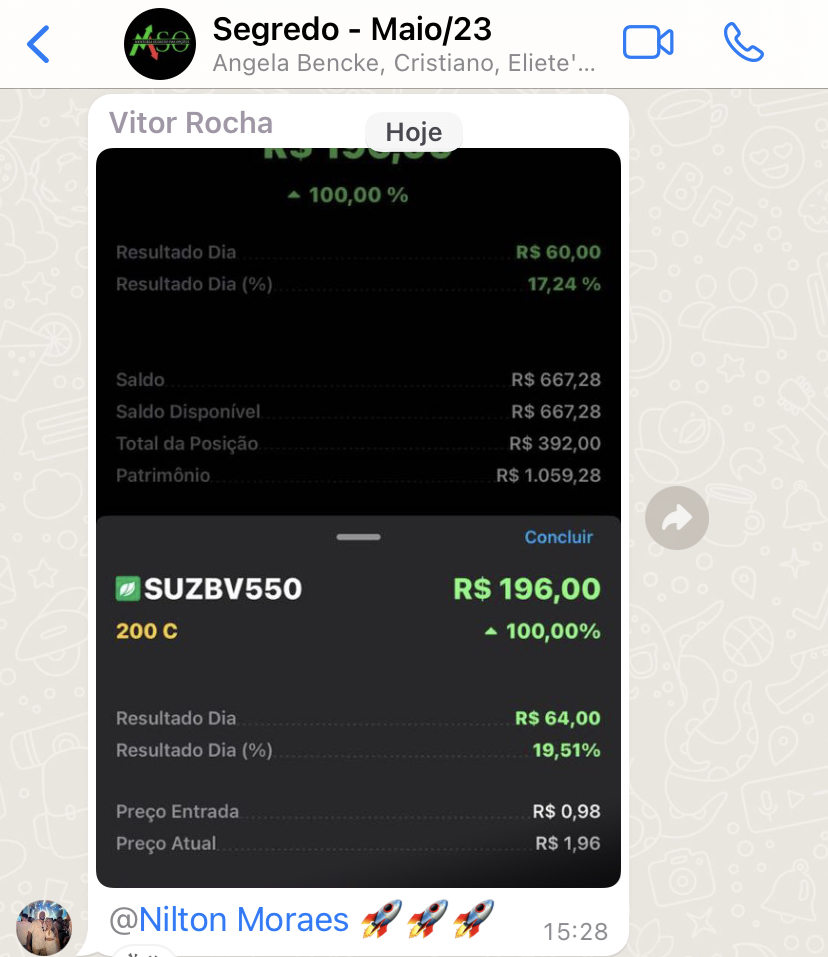Viewport: 828px width, 957px height.
Task: Tap the "Hoje" date pill
Action: coord(413,132)
